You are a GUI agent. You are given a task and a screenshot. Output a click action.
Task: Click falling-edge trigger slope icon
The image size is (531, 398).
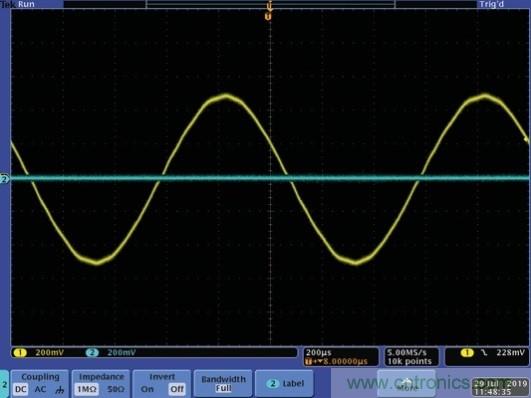point(485,353)
